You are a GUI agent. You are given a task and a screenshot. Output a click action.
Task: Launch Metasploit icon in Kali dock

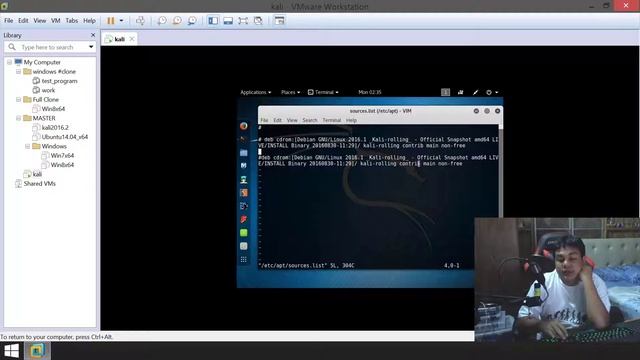[244, 166]
